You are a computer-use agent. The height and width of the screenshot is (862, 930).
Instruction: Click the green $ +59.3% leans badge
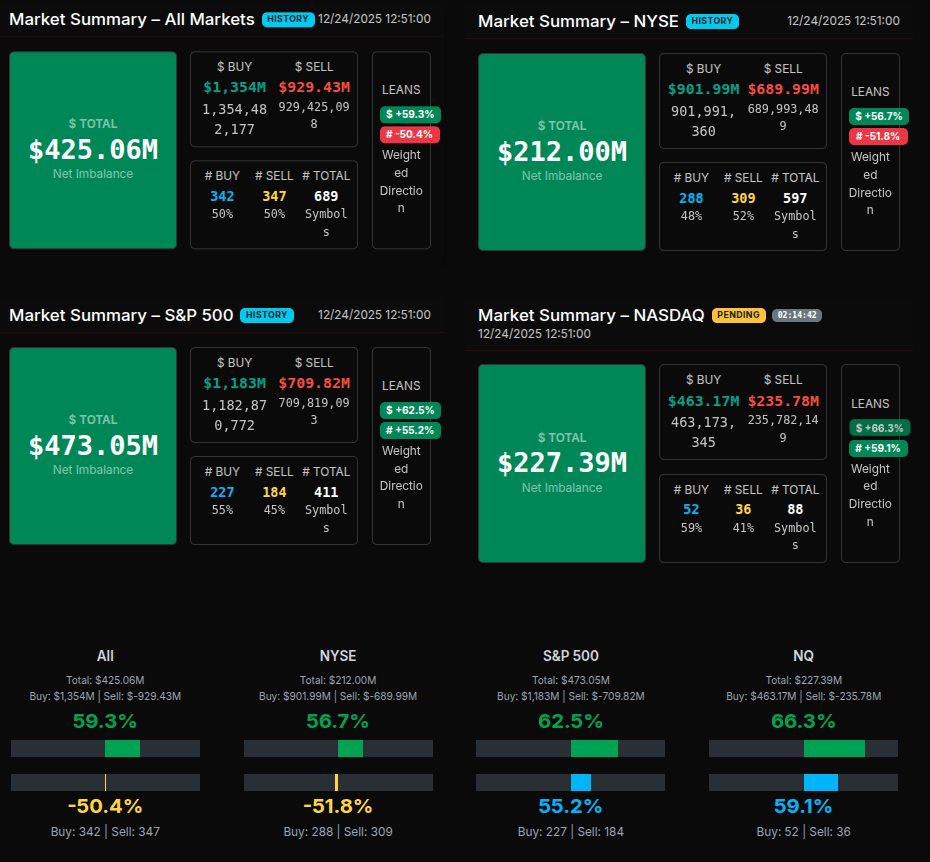click(x=410, y=114)
